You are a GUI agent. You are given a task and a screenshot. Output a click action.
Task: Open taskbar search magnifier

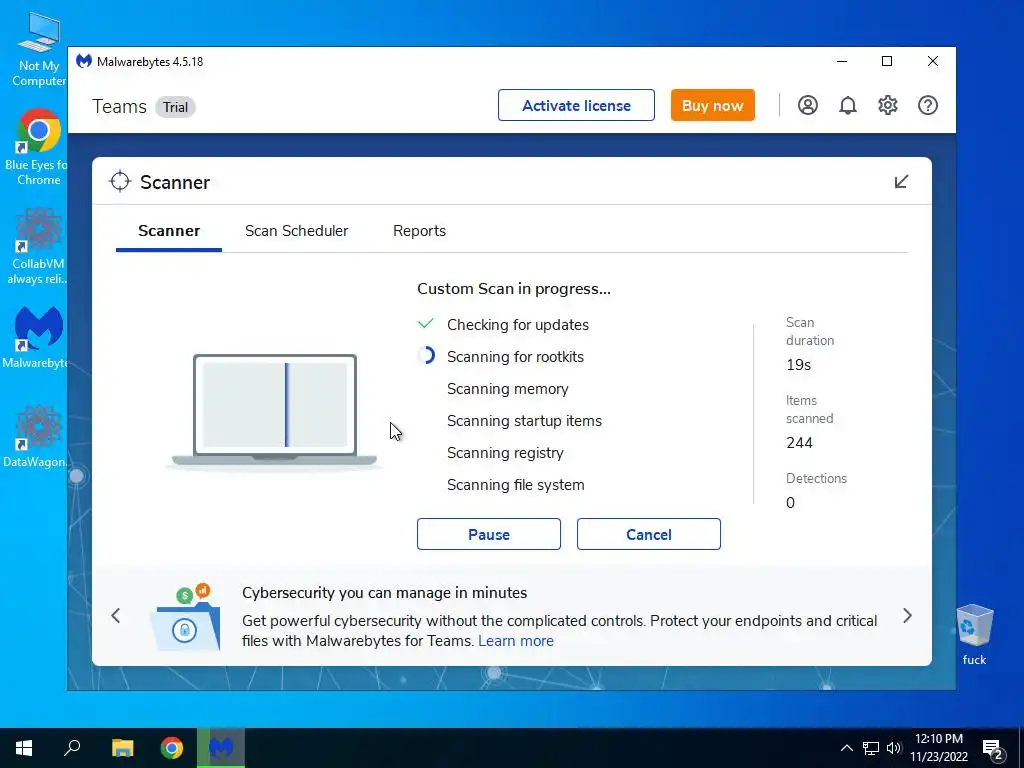pyautogui.click(x=72, y=748)
